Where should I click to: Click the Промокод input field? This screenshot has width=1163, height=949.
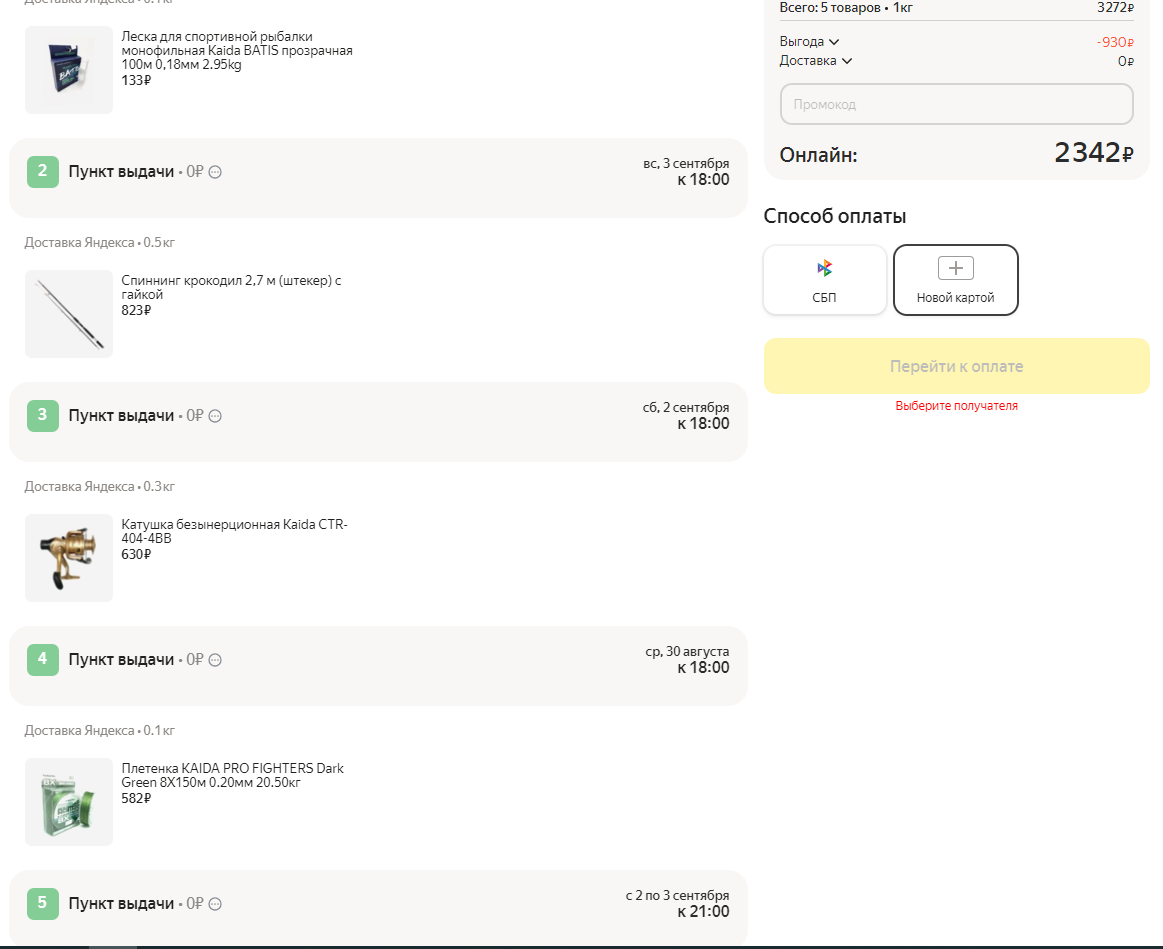(956, 104)
